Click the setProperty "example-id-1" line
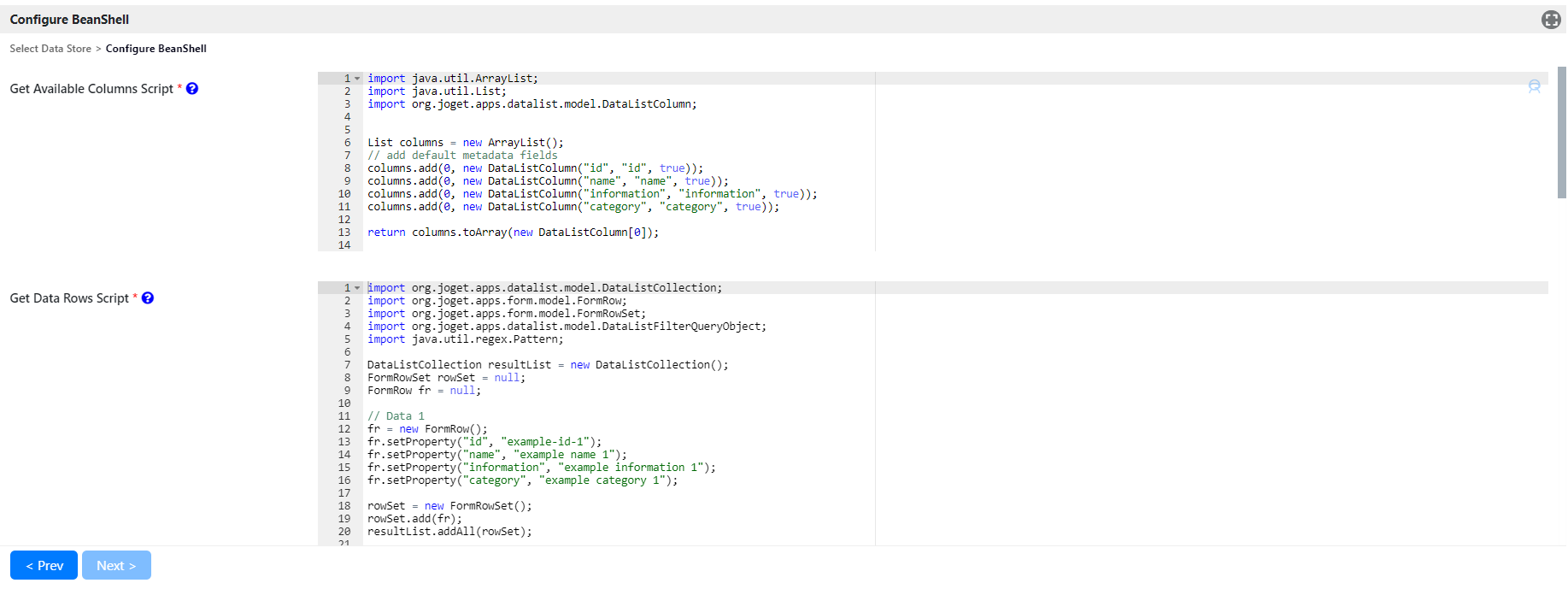Screen dimensions: 1568x589 coord(484,442)
